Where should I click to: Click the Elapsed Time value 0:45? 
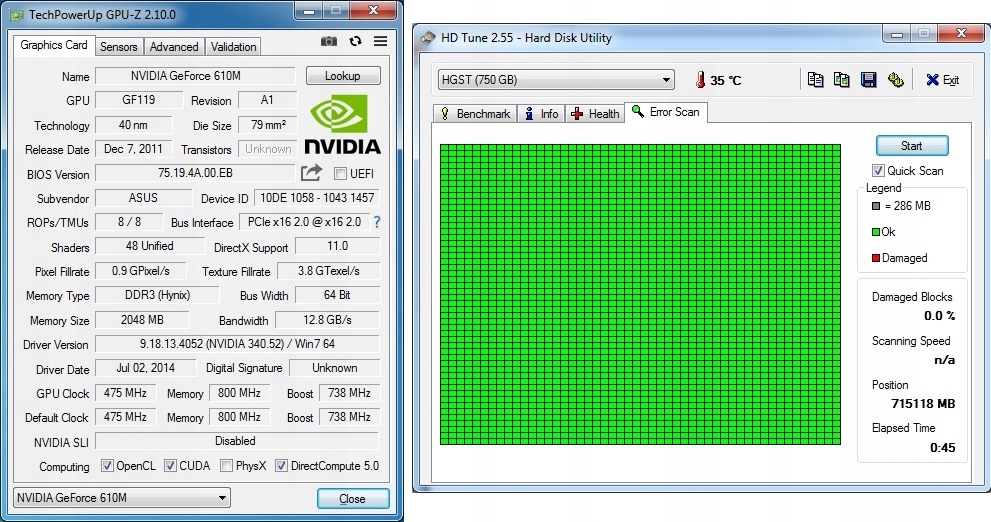(942, 447)
